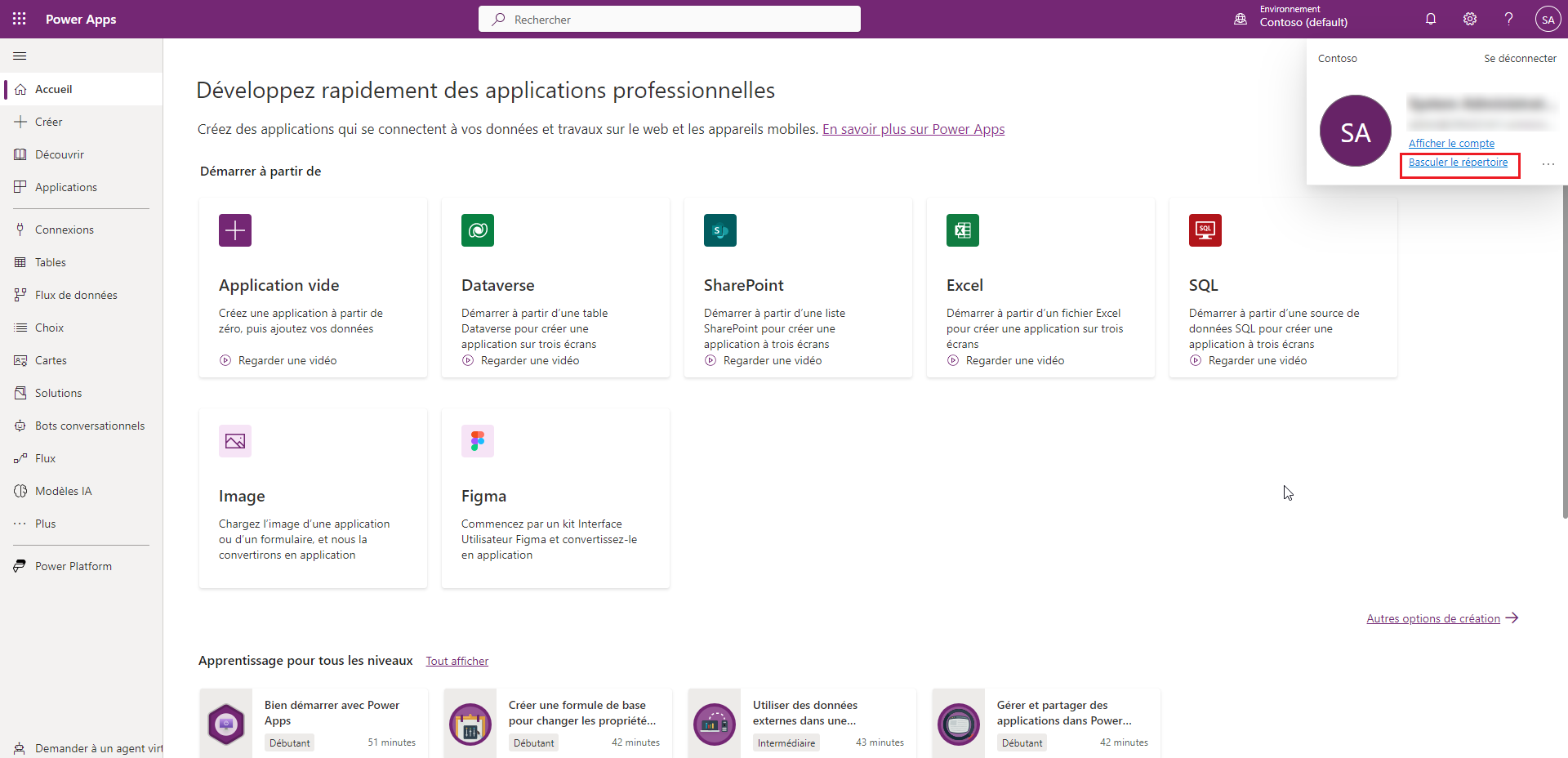
Task: Click Tout afficher learning link
Action: (457, 661)
